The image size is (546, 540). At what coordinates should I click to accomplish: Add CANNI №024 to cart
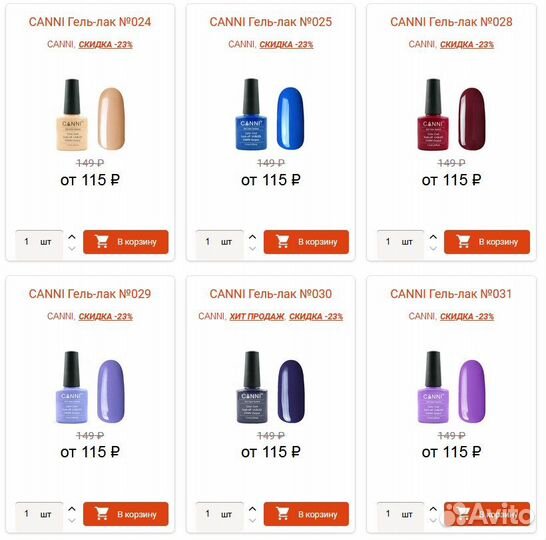click(x=126, y=242)
